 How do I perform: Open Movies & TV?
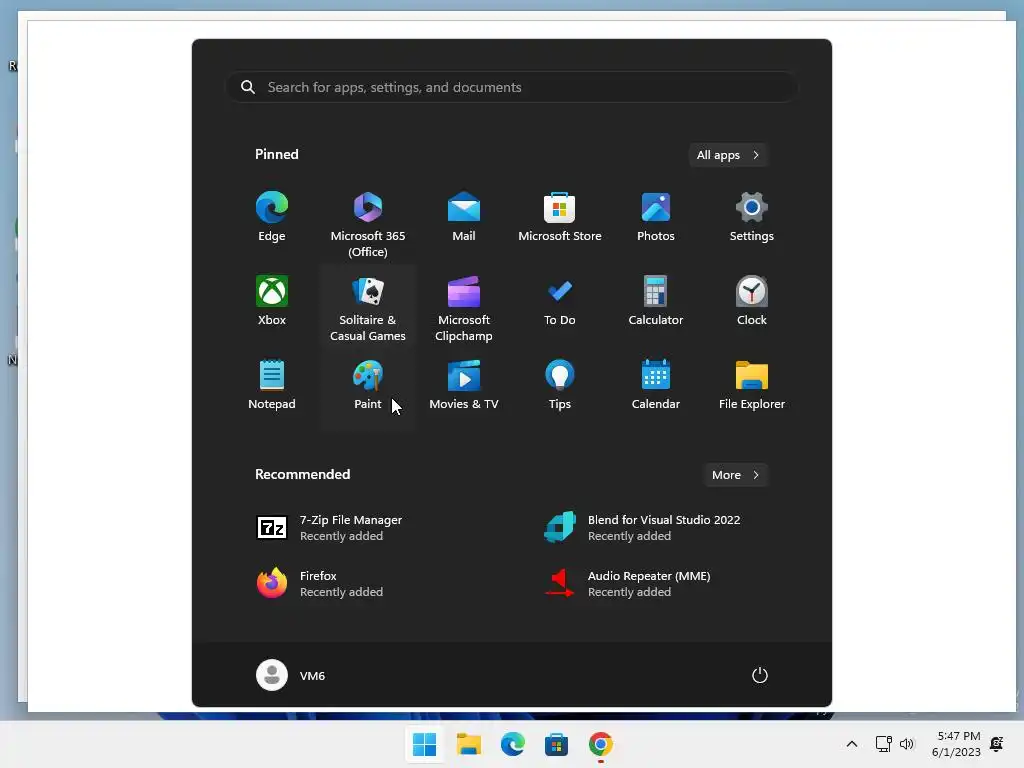click(x=464, y=385)
